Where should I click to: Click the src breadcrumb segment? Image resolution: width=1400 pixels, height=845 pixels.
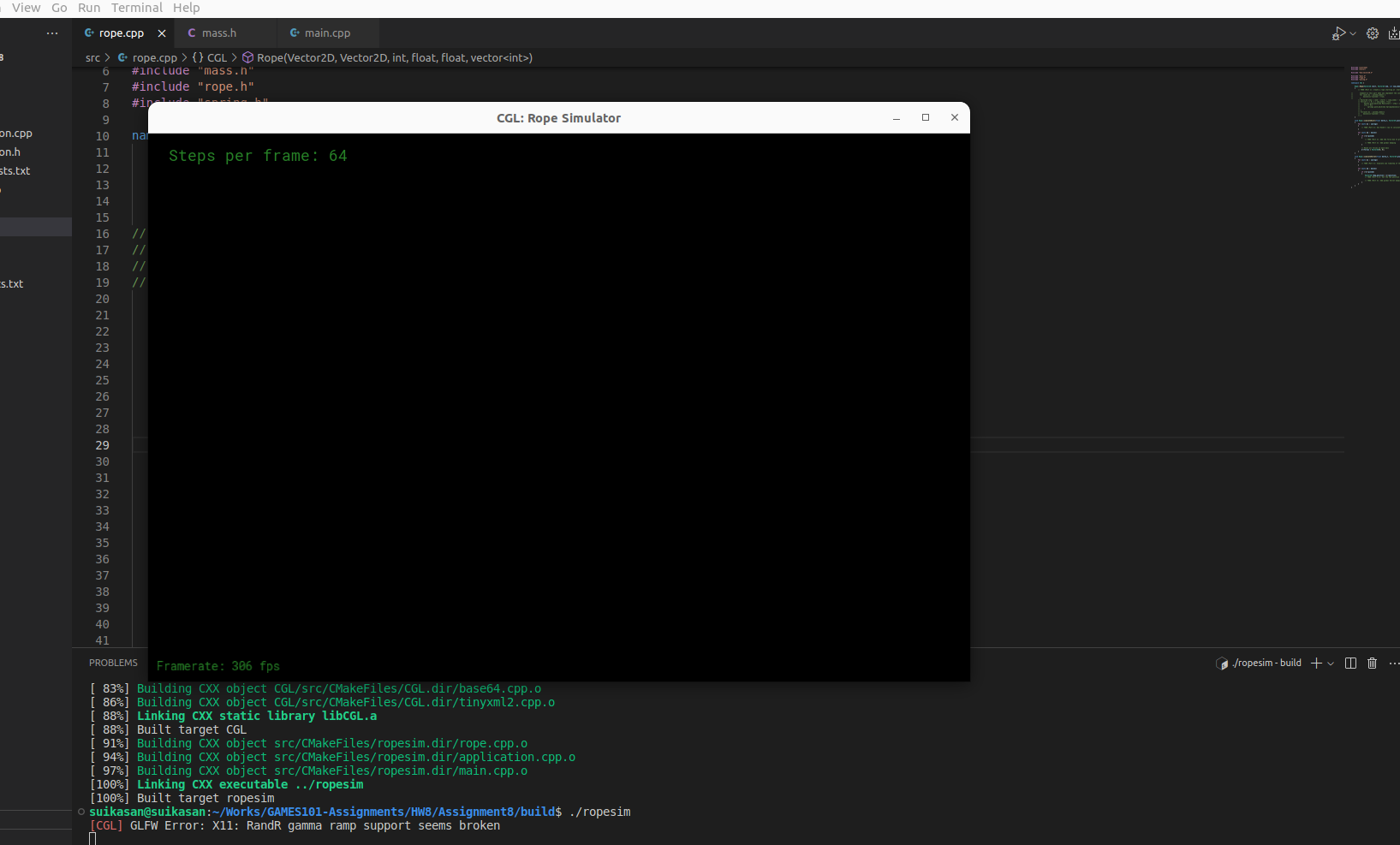[x=92, y=57]
